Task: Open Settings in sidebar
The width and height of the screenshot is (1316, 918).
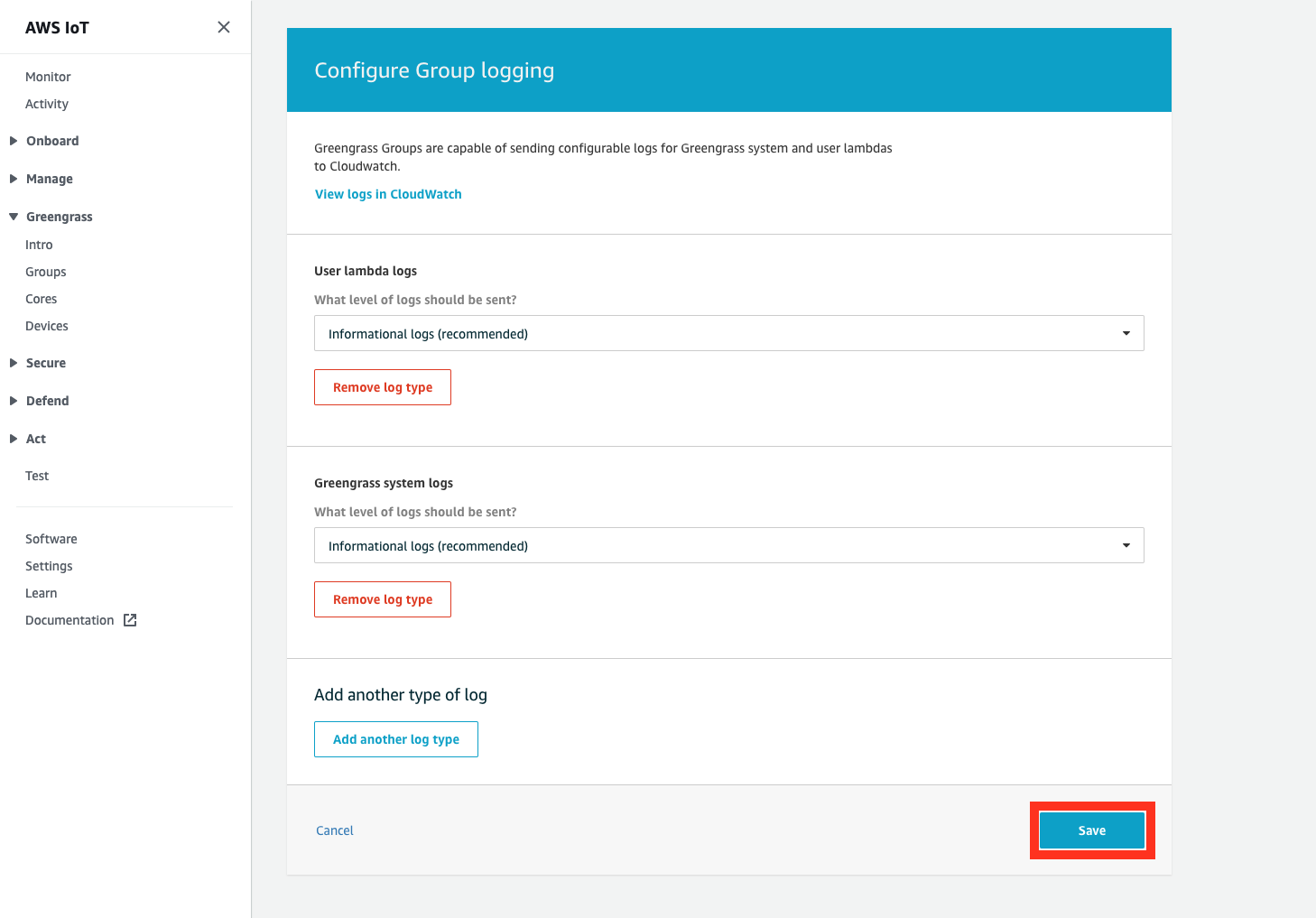Action: (x=49, y=566)
